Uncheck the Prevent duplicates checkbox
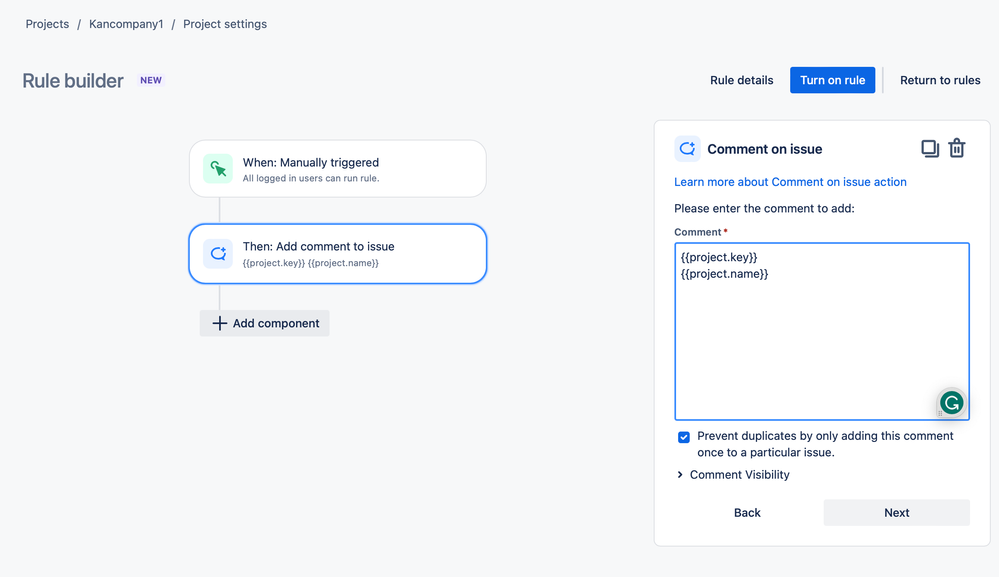 (684, 437)
